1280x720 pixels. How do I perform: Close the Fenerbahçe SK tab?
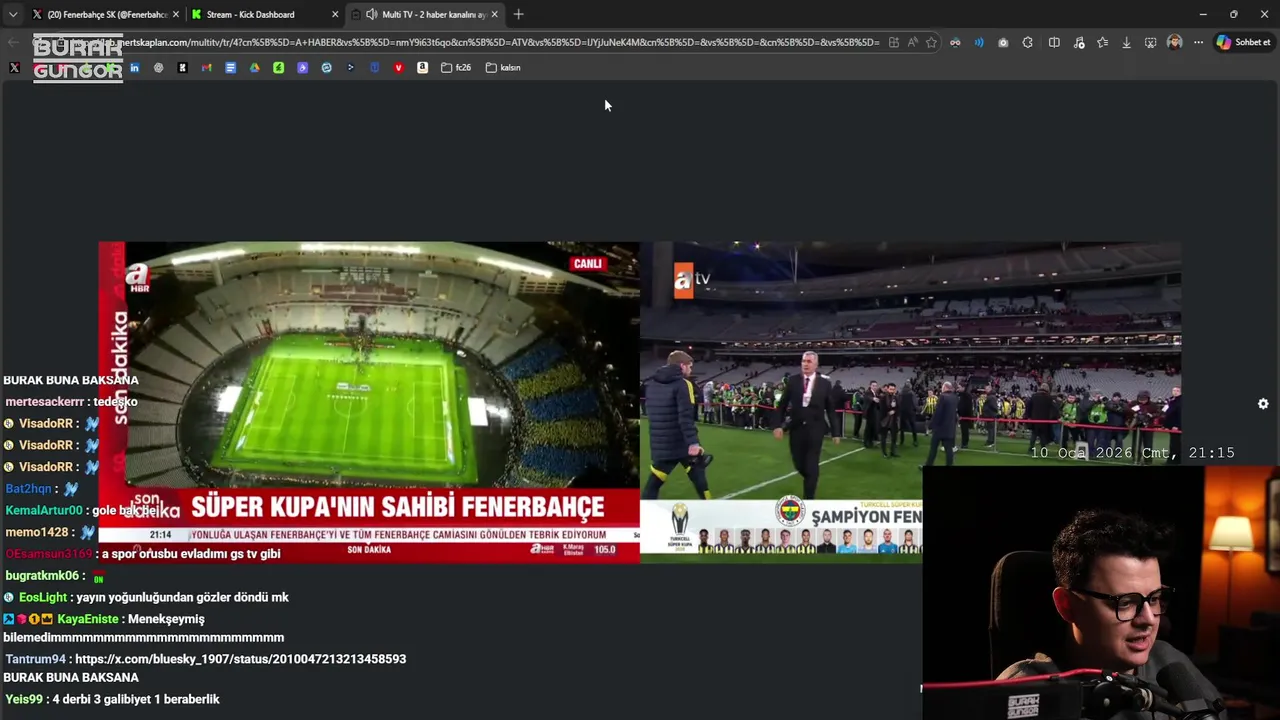point(176,14)
